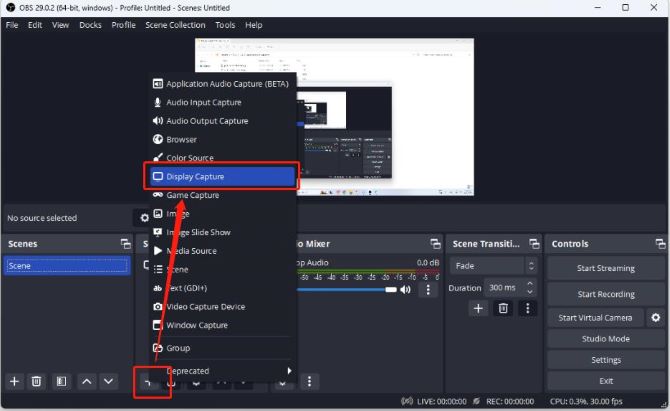Open Virtual Camera settings gear icon
This screenshot has width=670, height=411.
coord(655,317)
